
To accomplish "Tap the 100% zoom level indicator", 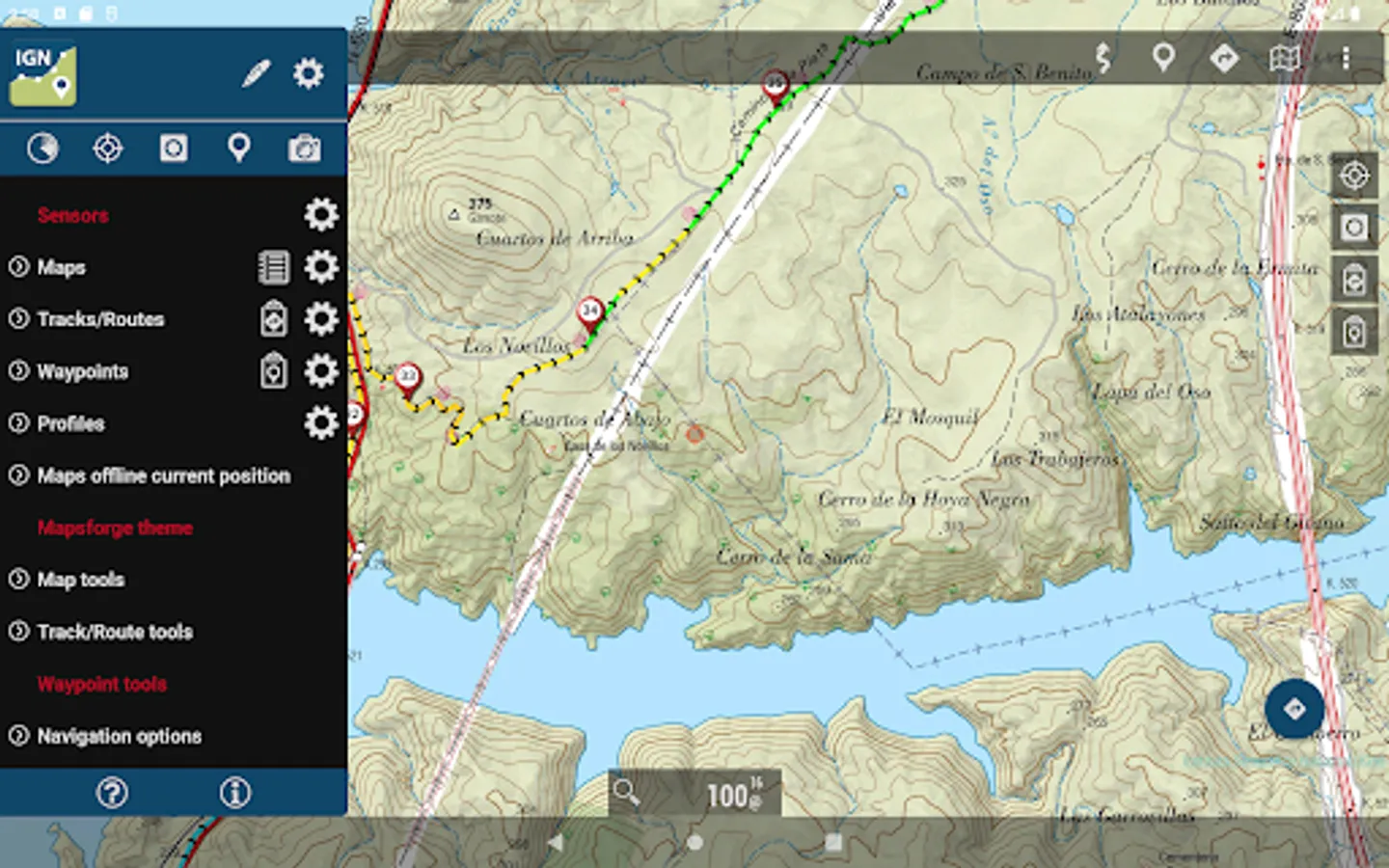I will point(734,795).
